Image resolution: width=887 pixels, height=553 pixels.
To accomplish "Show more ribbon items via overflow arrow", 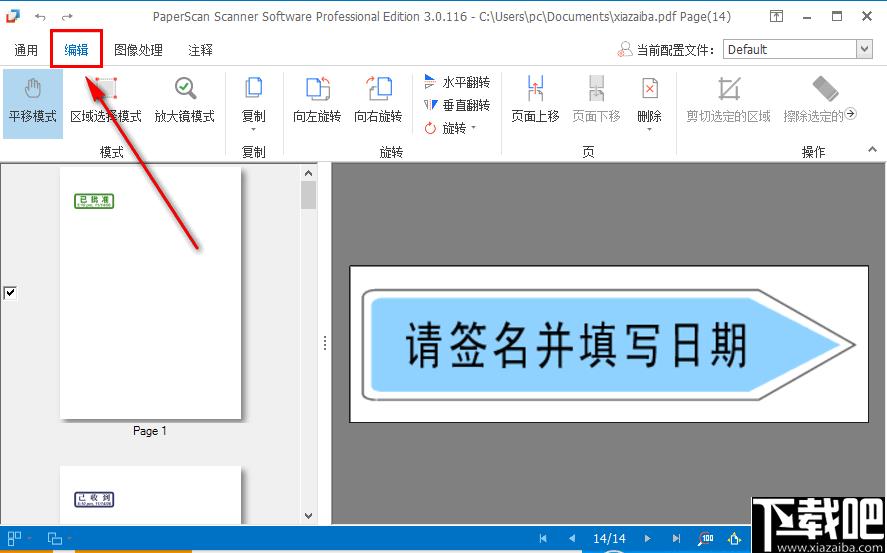I will click(850, 115).
